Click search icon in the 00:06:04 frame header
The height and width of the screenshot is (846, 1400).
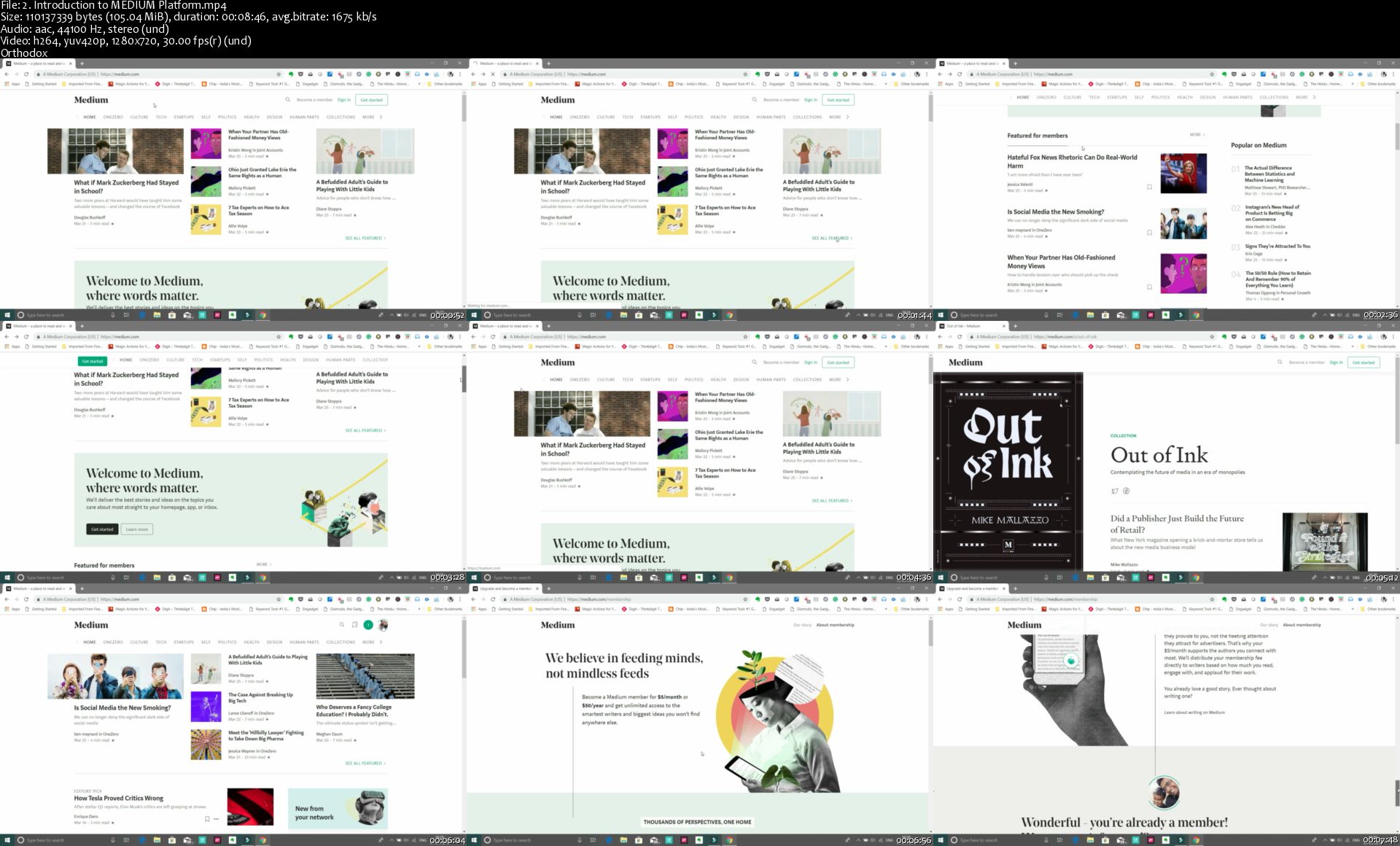coord(341,625)
